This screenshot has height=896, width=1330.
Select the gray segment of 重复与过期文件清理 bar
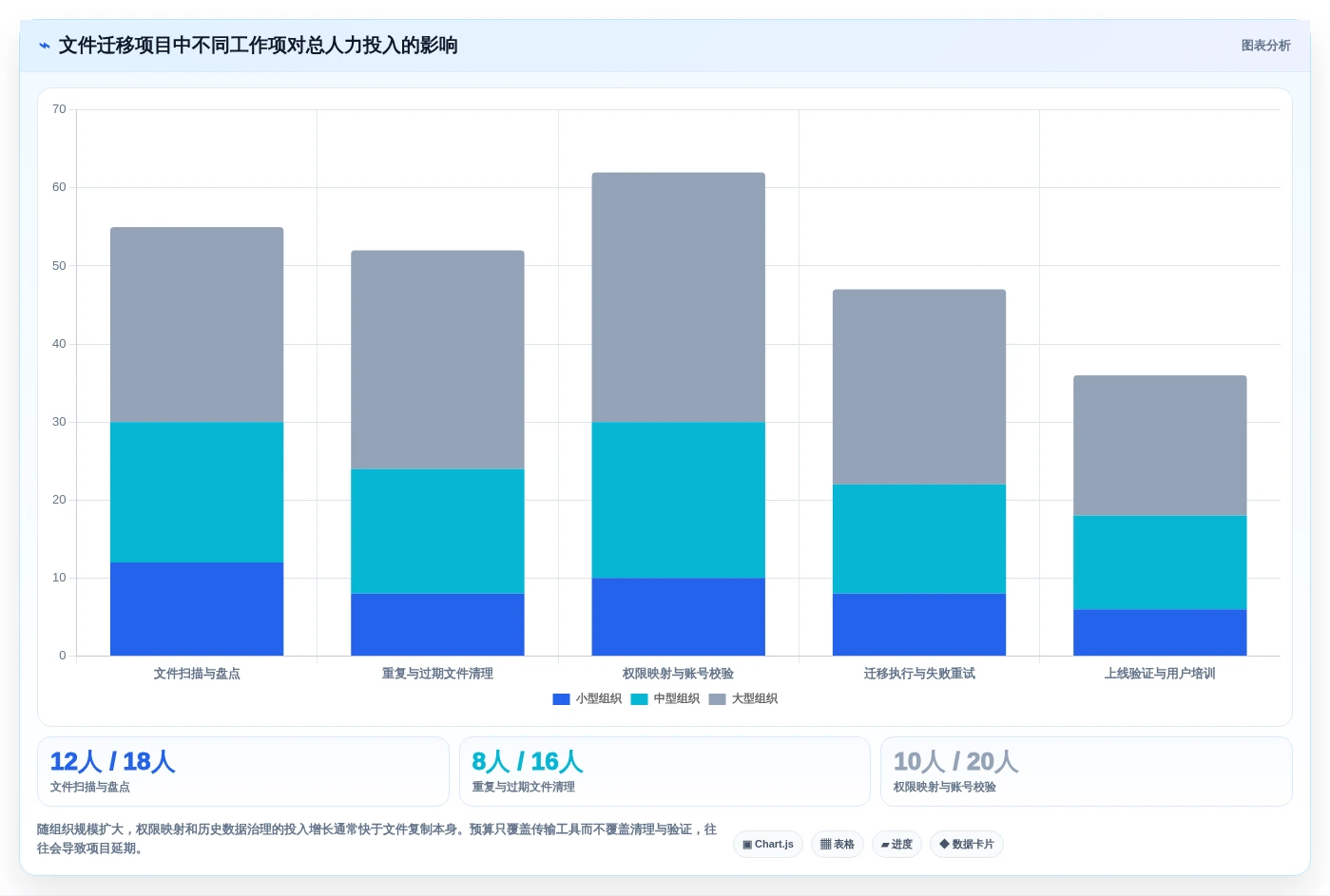[x=437, y=360]
